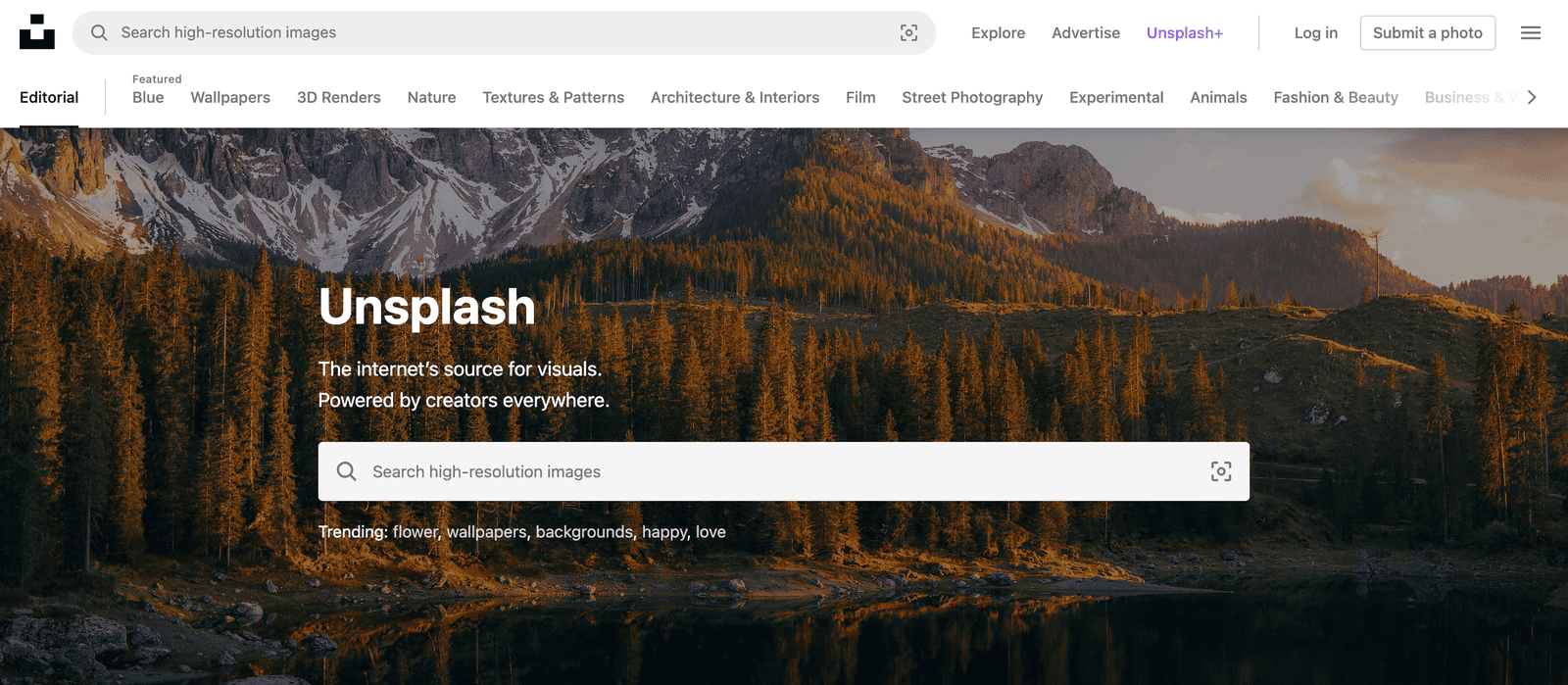Focus the top search high-resolution images field
Image resolution: width=1568 pixels, height=685 pixels.
504,32
